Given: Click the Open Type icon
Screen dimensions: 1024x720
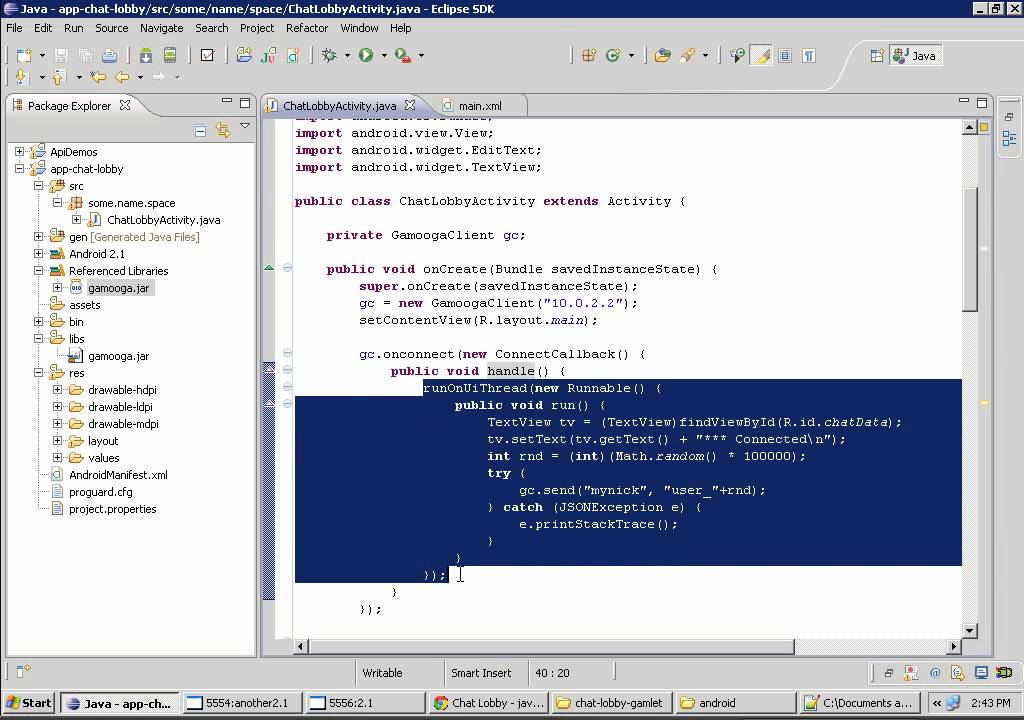Looking at the screenshot, I should [662, 56].
